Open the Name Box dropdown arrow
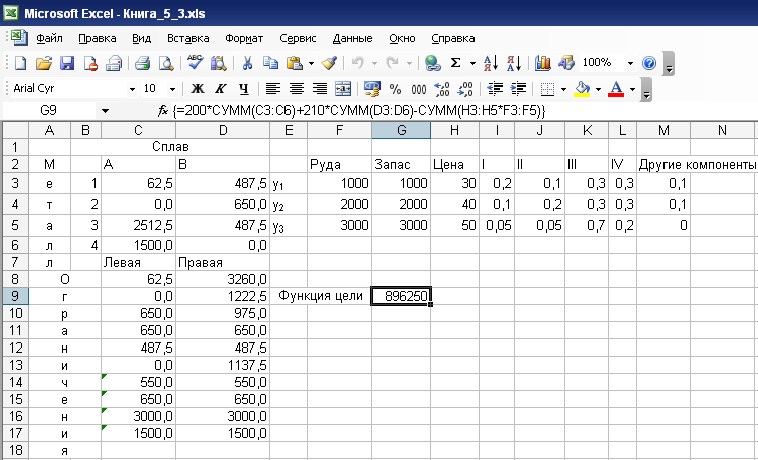The width and height of the screenshot is (758, 460). (105, 111)
